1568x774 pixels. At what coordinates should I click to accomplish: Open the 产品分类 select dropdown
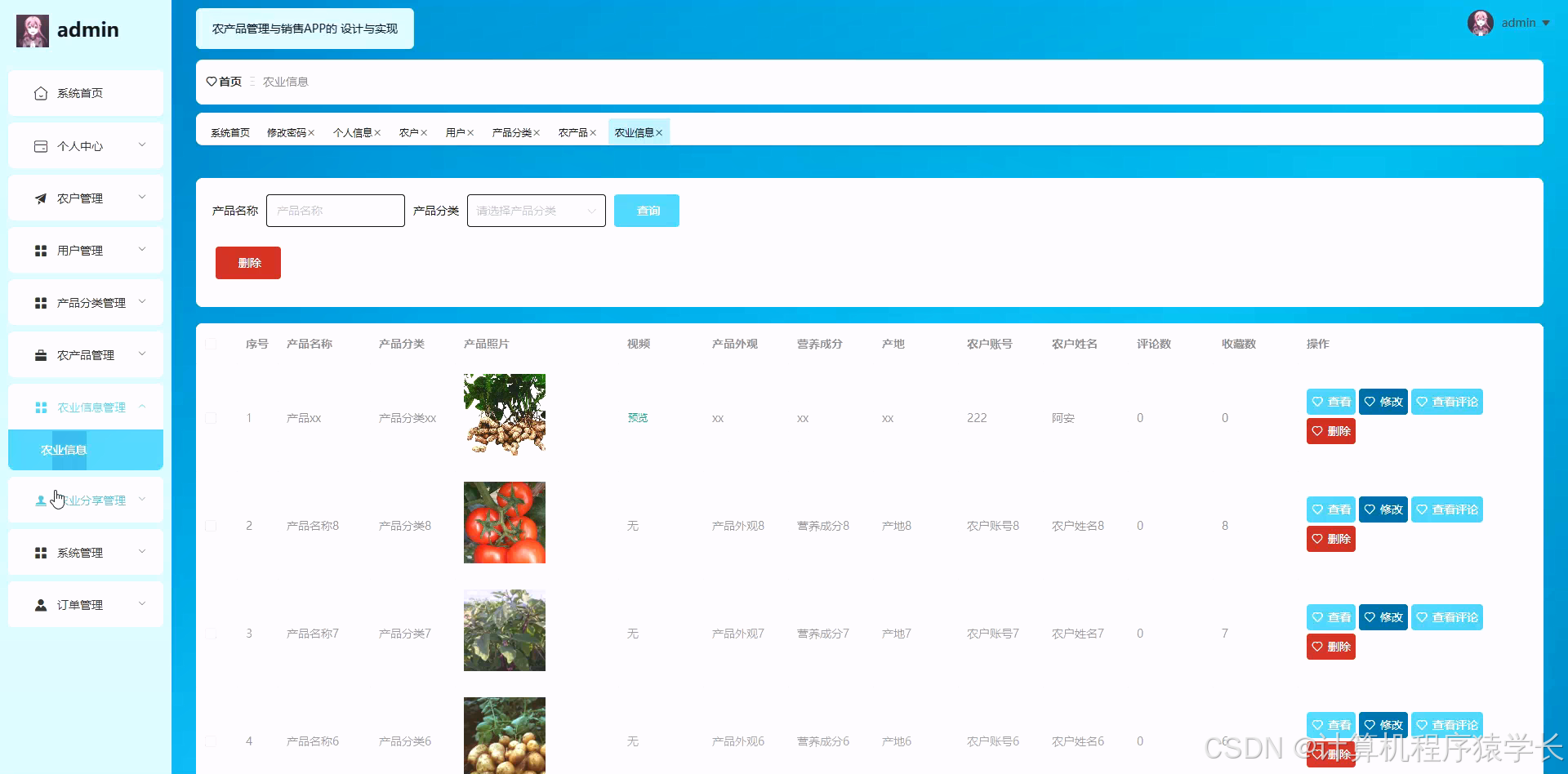(x=537, y=211)
